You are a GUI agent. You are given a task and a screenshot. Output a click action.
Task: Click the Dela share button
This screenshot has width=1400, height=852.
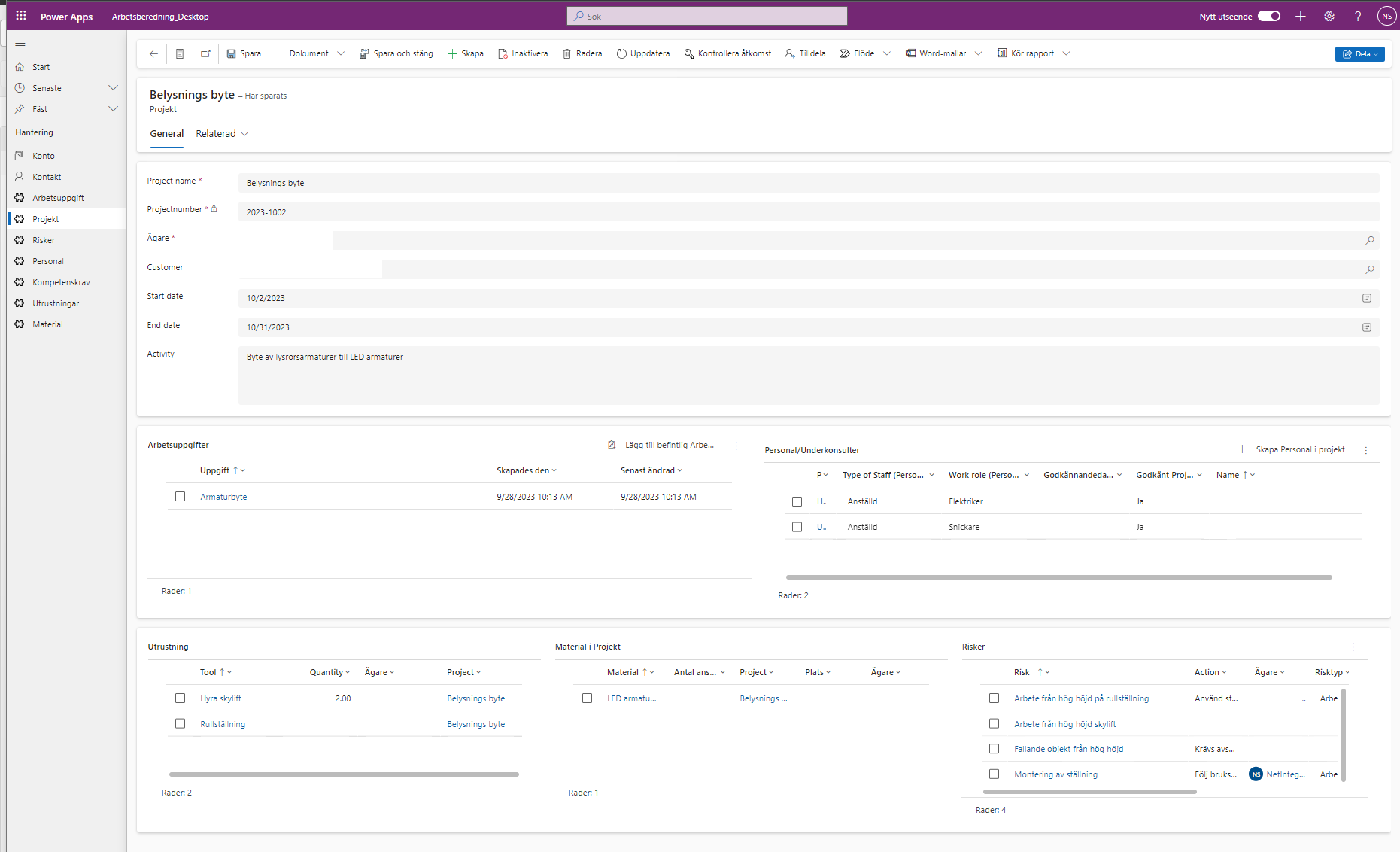1359,53
